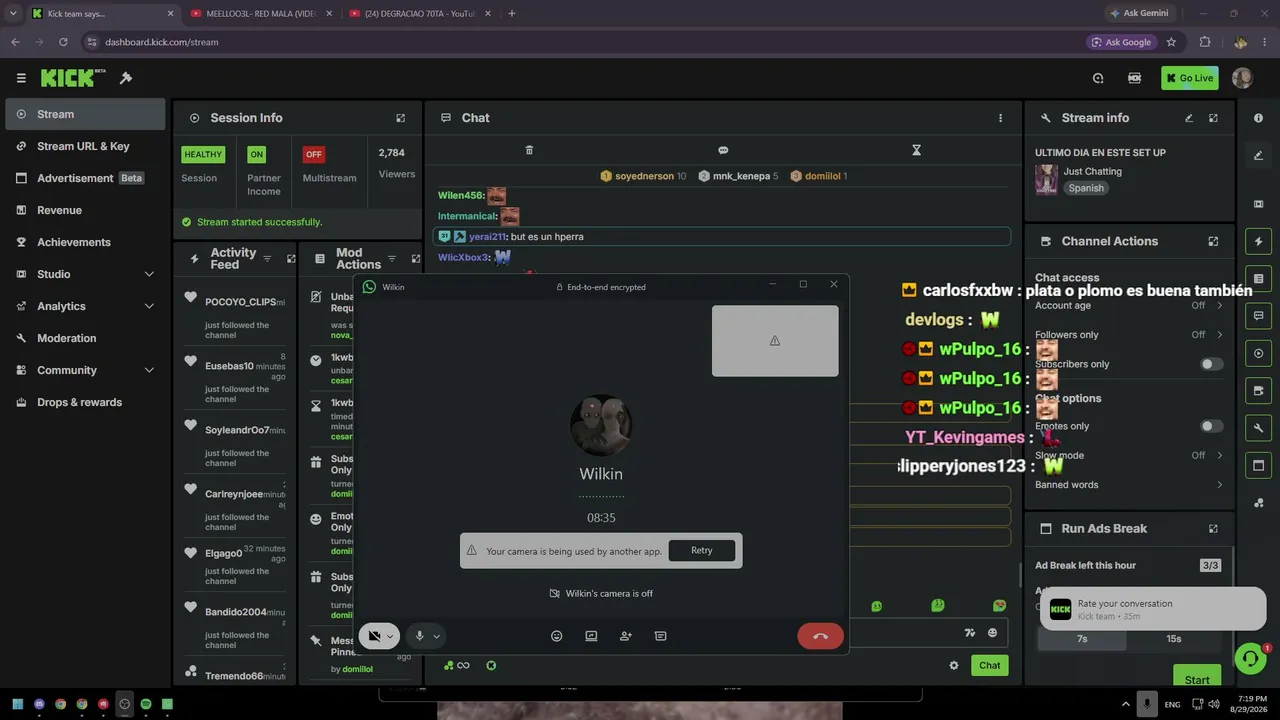Click the chat trash clear icon

(x=529, y=150)
